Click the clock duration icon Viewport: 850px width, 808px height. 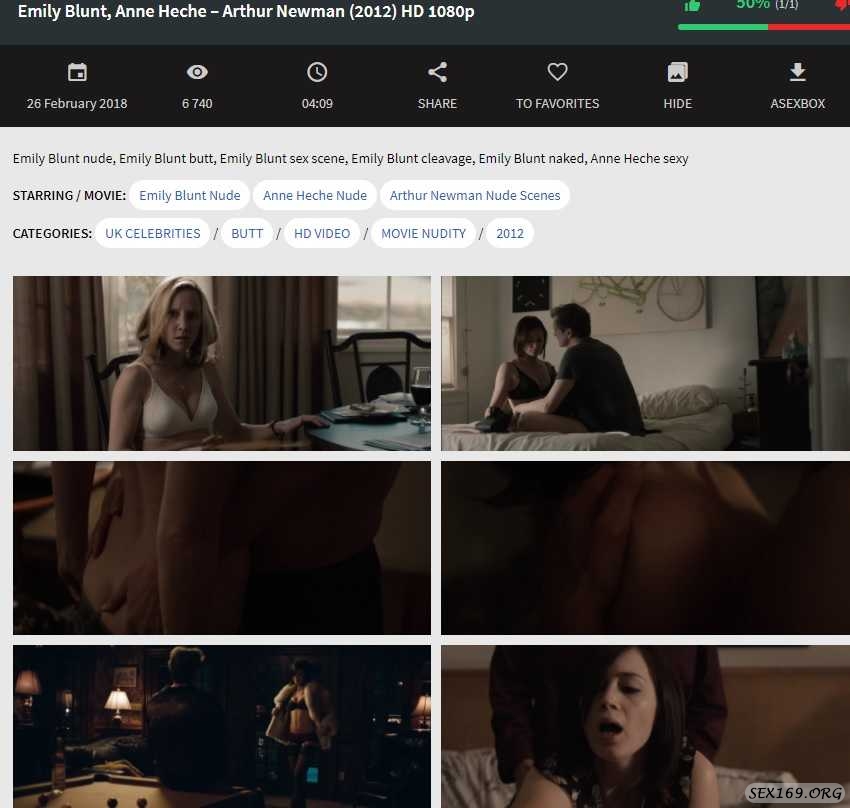pos(317,72)
